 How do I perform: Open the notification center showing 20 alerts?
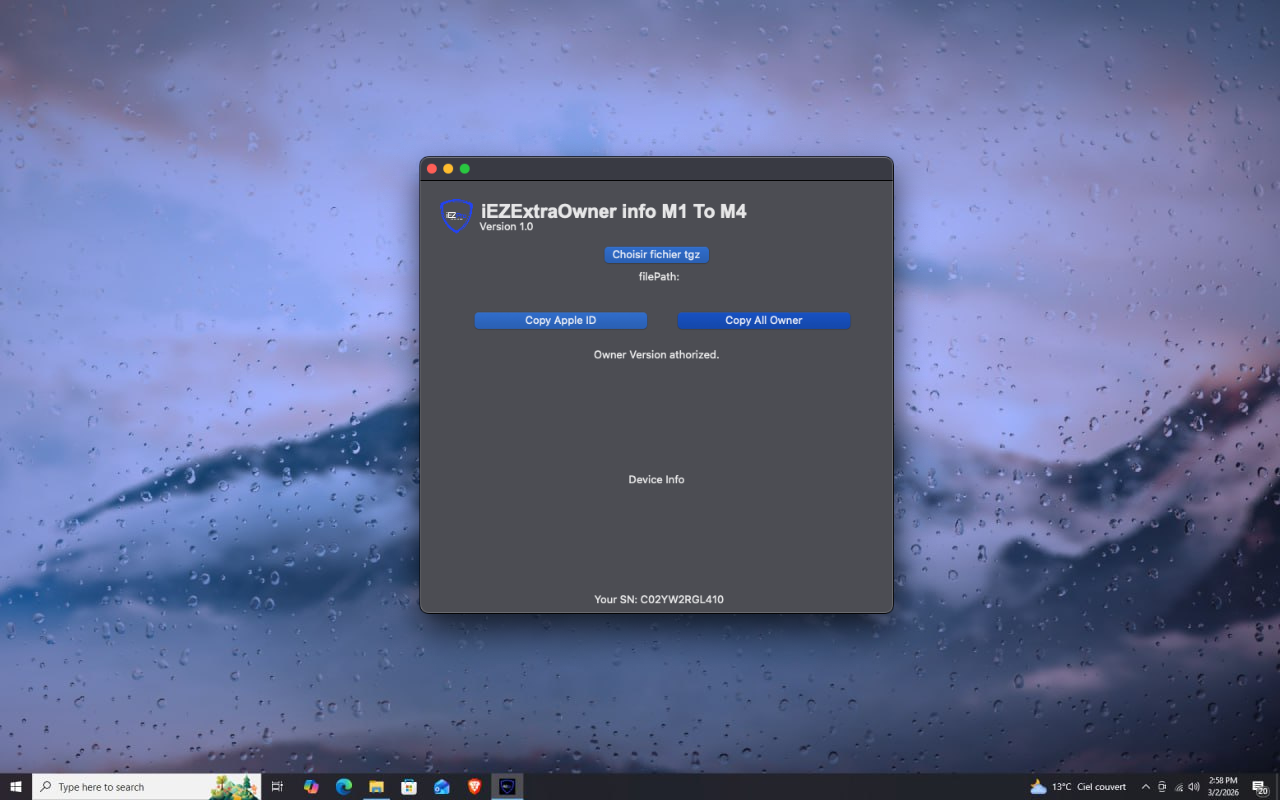coord(1258,787)
